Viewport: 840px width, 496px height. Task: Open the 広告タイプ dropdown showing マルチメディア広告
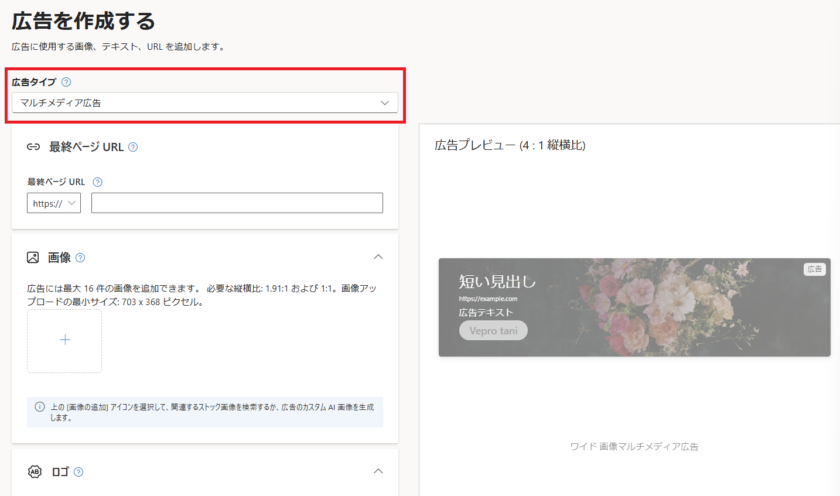point(205,103)
